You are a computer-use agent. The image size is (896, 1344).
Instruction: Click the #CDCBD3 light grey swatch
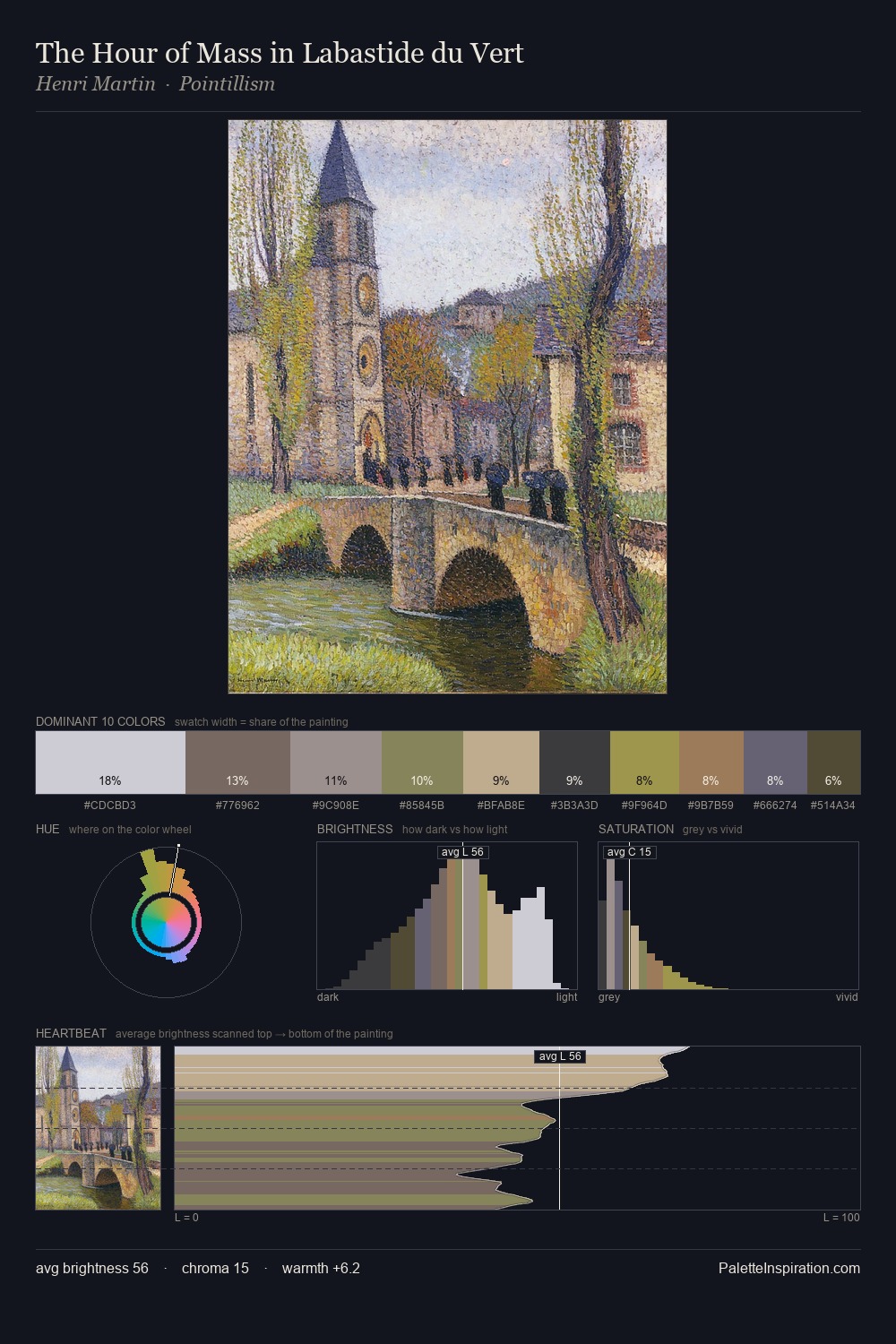tap(110, 762)
